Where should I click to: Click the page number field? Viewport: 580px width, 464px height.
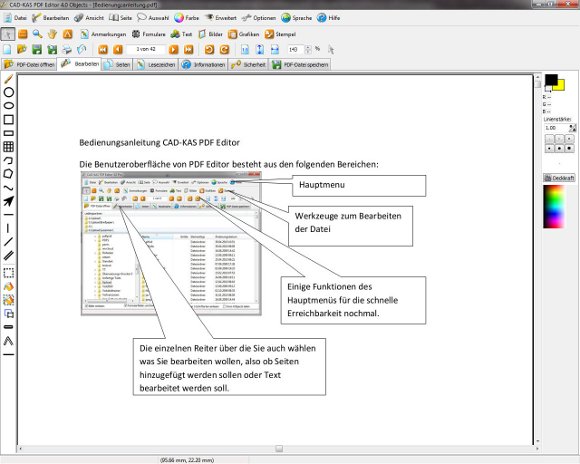(x=146, y=49)
